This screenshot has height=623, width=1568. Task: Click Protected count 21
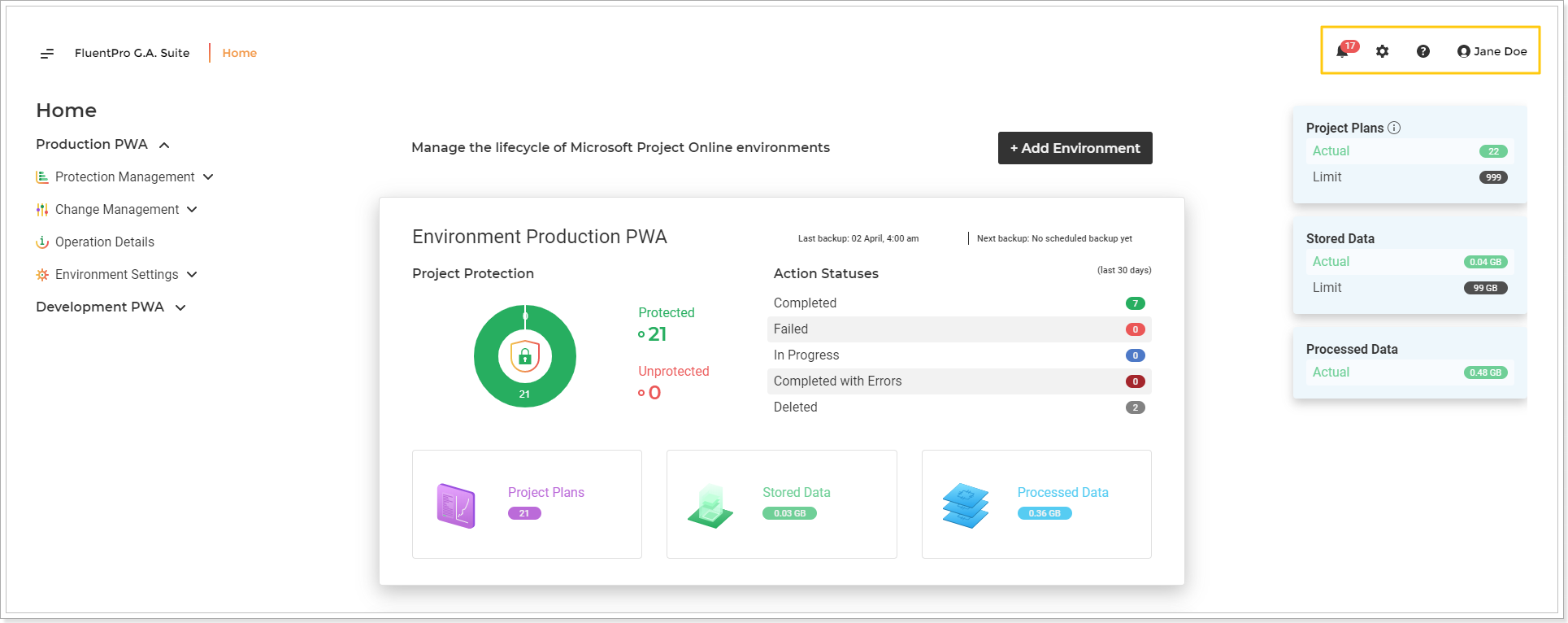[x=657, y=334]
